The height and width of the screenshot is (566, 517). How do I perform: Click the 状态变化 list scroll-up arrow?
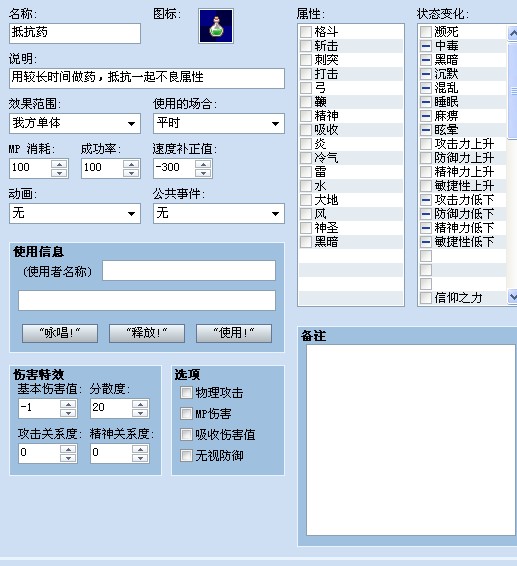point(512,33)
